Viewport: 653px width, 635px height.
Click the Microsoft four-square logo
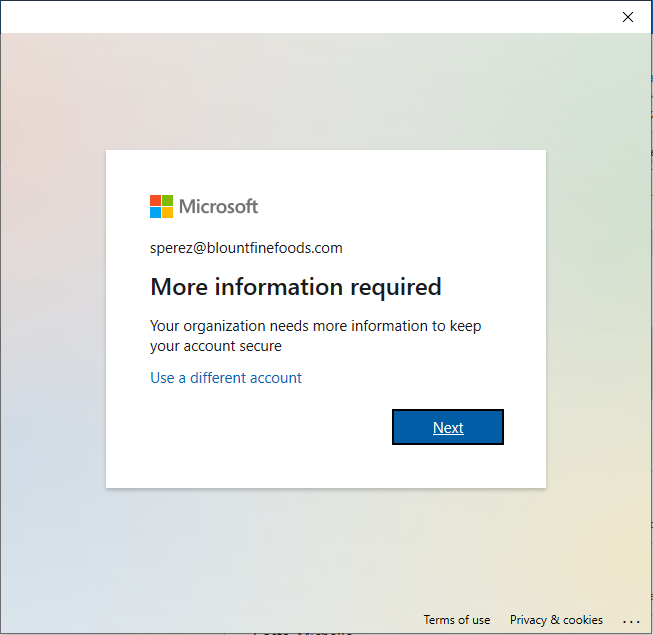pyautogui.click(x=161, y=207)
